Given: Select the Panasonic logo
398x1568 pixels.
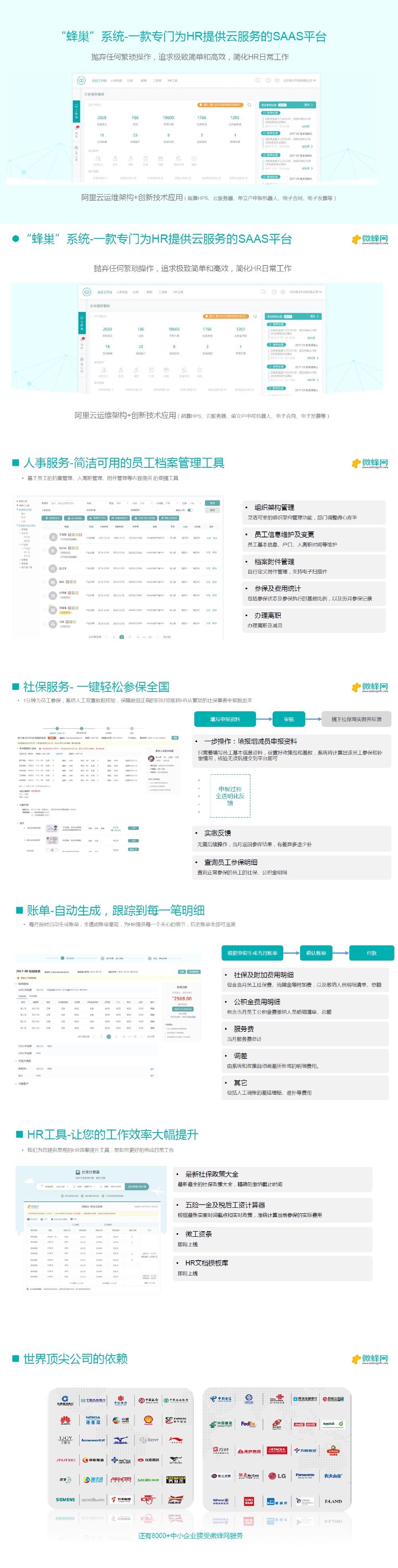Looking at the screenshot, I should click(x=305, y=1476).
